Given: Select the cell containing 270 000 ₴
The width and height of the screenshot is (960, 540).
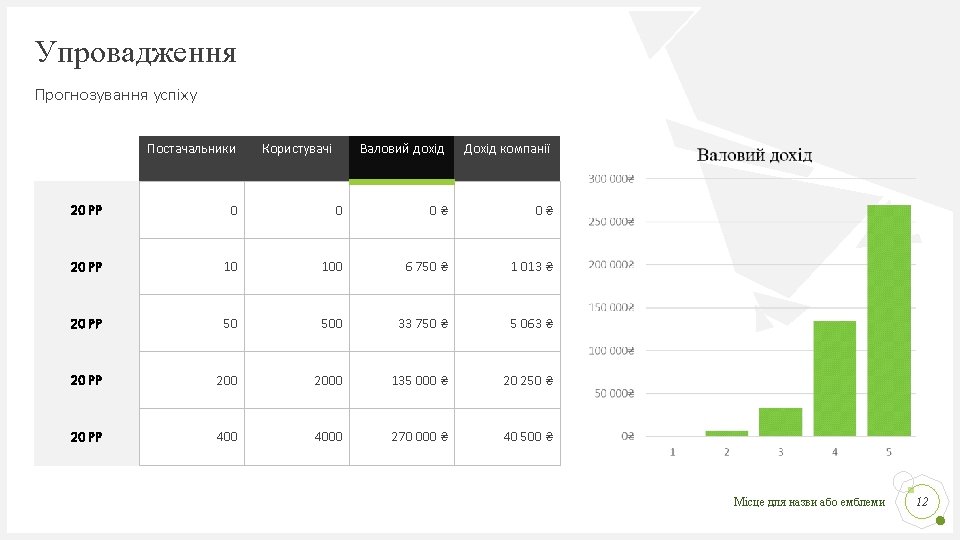Looking at the screenshot, I should coord(402,437).
